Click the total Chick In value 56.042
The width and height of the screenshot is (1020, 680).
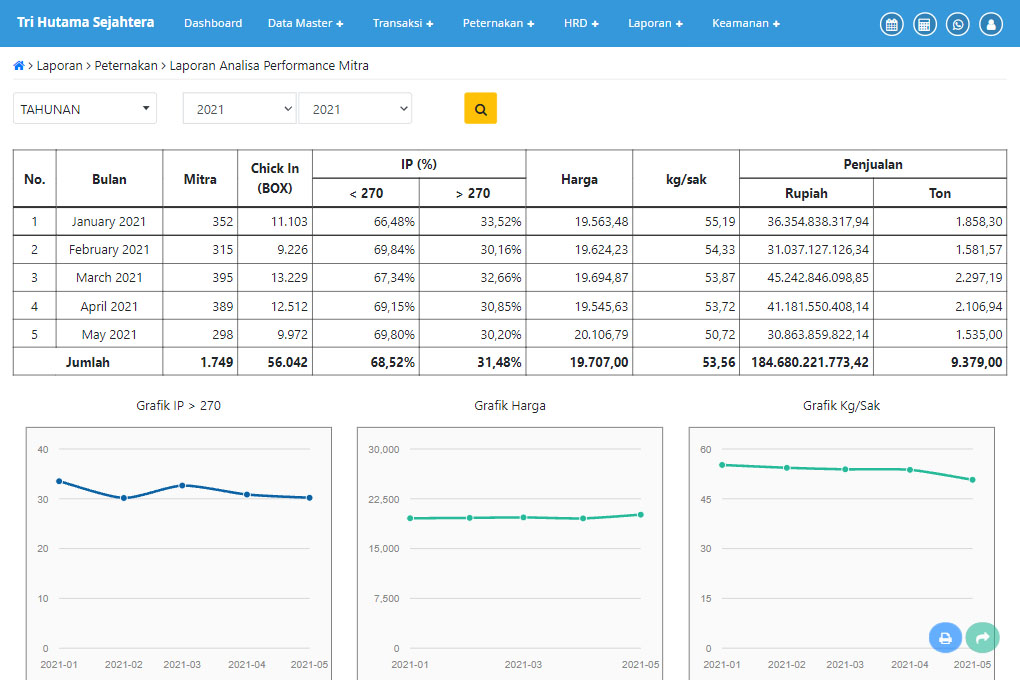pos(288,362)
